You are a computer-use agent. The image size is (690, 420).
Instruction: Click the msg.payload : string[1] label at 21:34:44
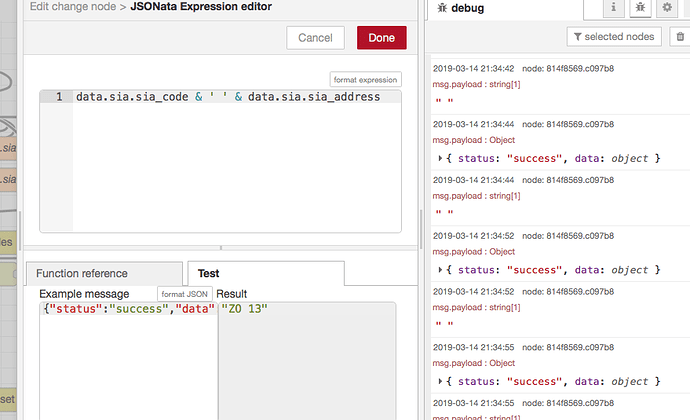tap(476, 196)
